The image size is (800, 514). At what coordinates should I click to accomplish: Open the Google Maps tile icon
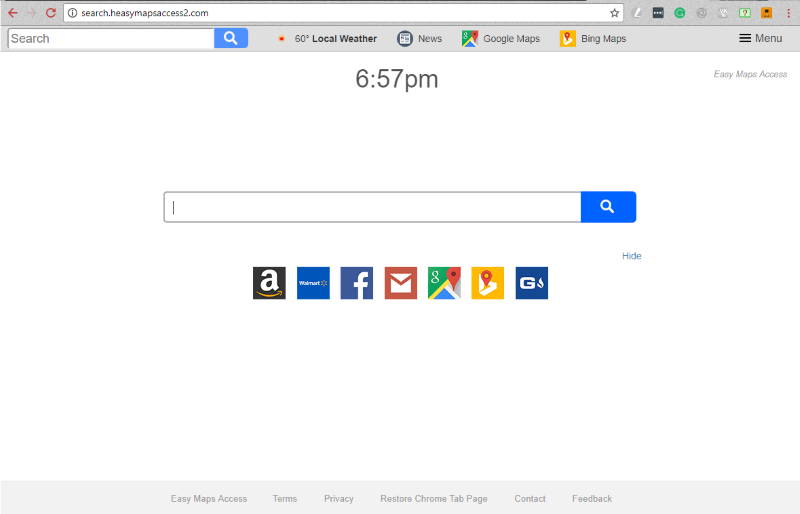pos(444,283)
